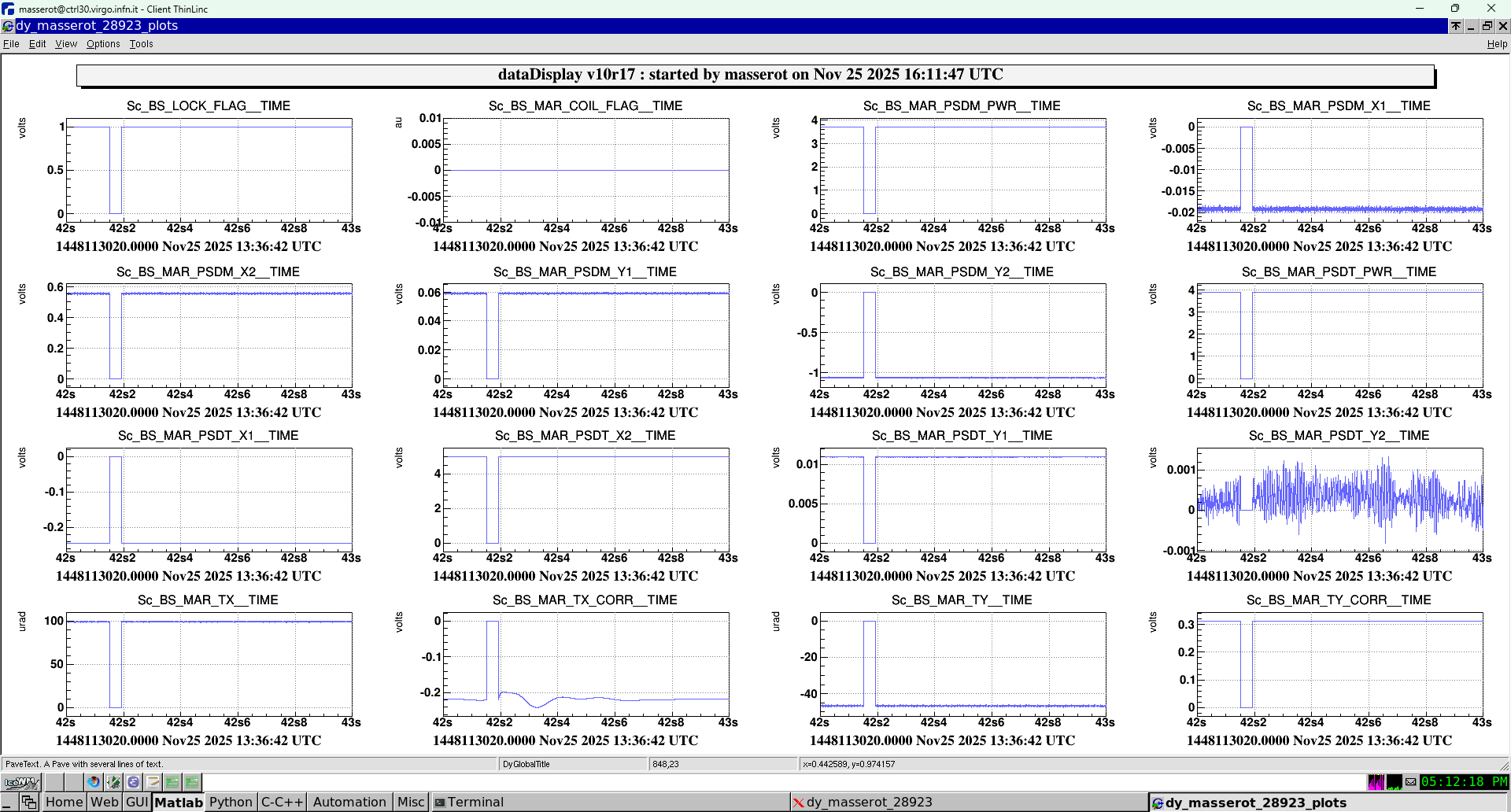
Task: Switch to the Automation workspace
Action: (x=349, y=802)
